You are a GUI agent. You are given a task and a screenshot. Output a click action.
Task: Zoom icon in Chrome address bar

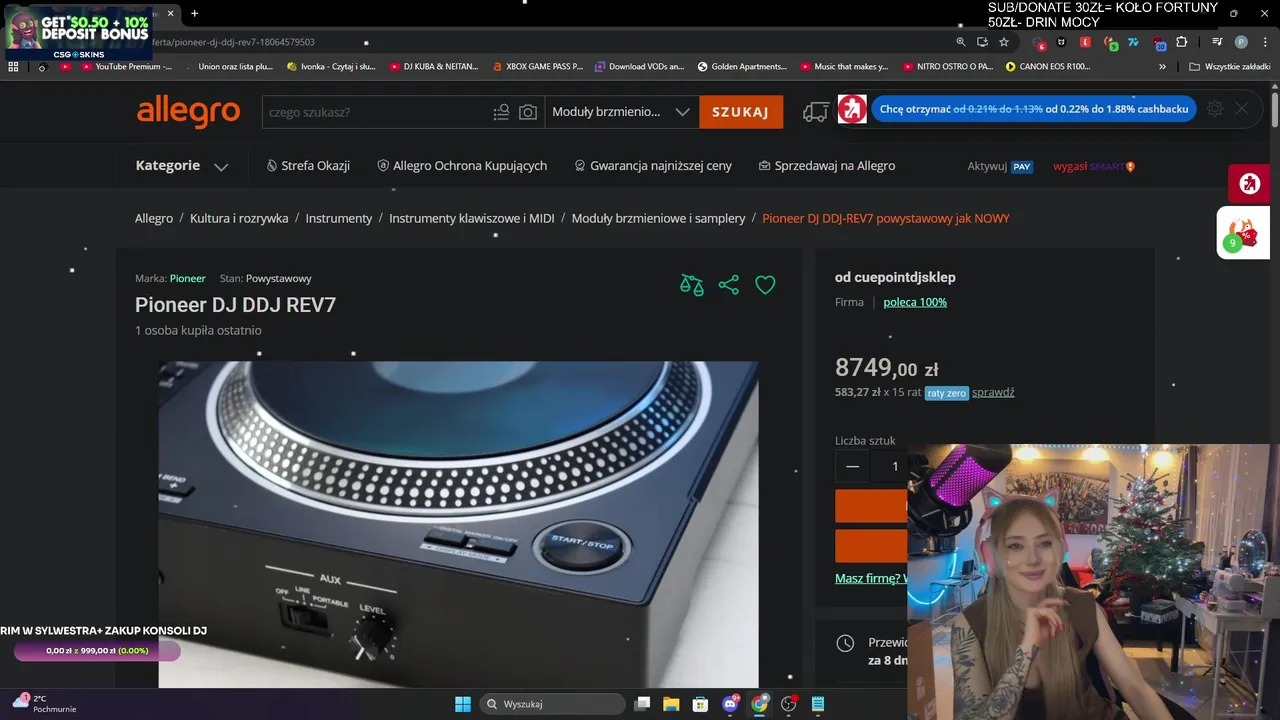coord(961,42)
